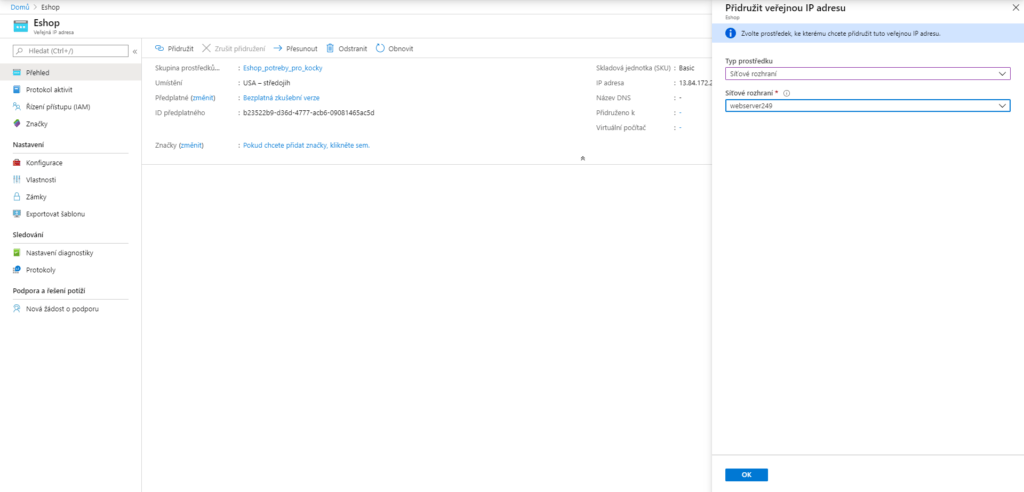
Task: Click the Odstranit trash icon
Action: click(x=330, y=48)
